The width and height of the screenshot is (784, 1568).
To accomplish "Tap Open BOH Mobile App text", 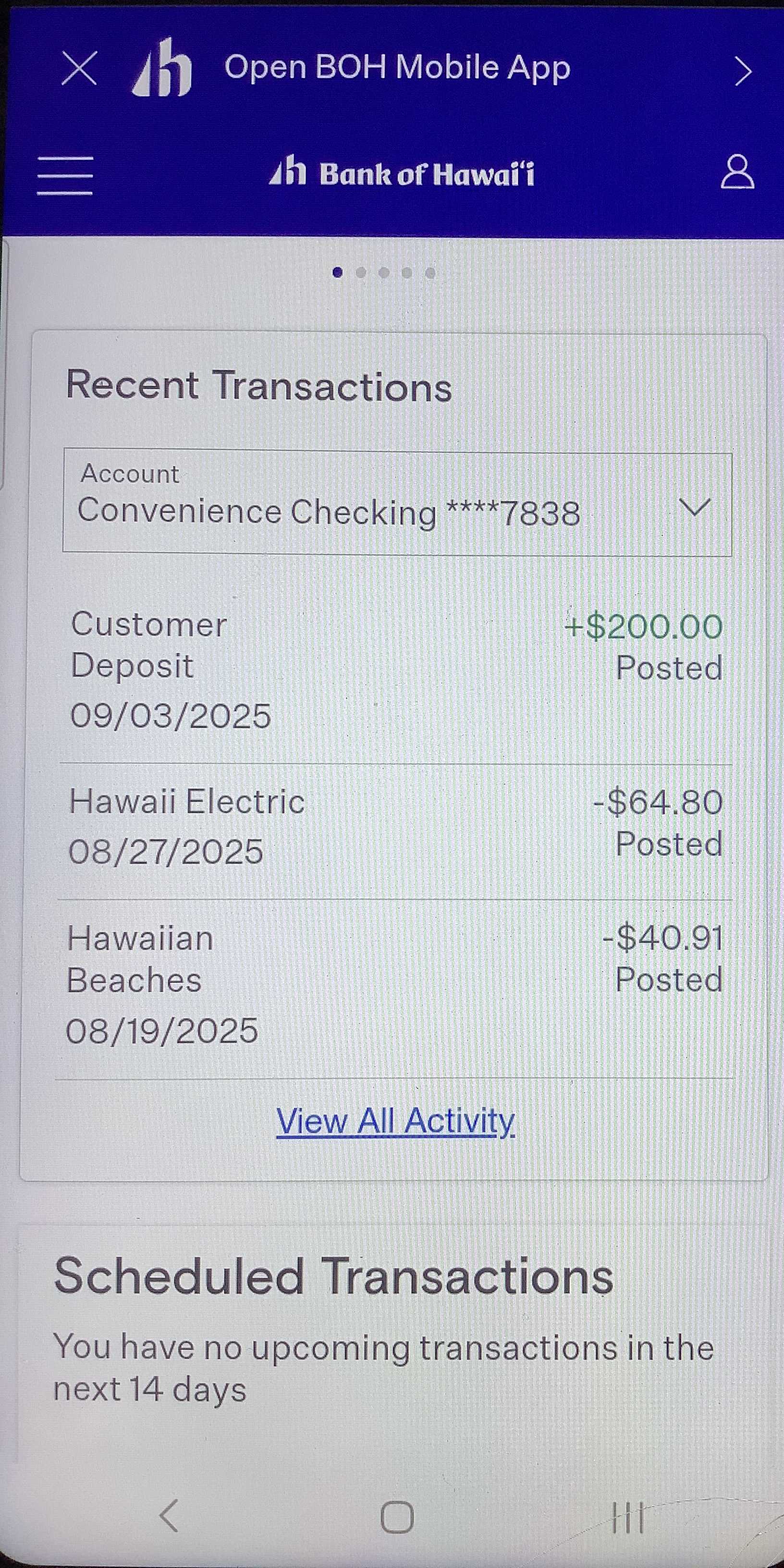I will (397, 67).
